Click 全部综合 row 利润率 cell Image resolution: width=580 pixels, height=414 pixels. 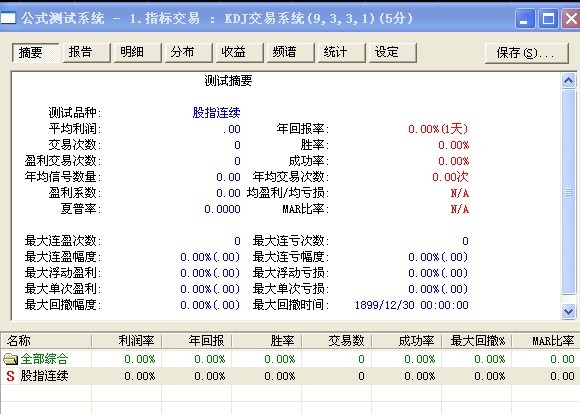127,359
